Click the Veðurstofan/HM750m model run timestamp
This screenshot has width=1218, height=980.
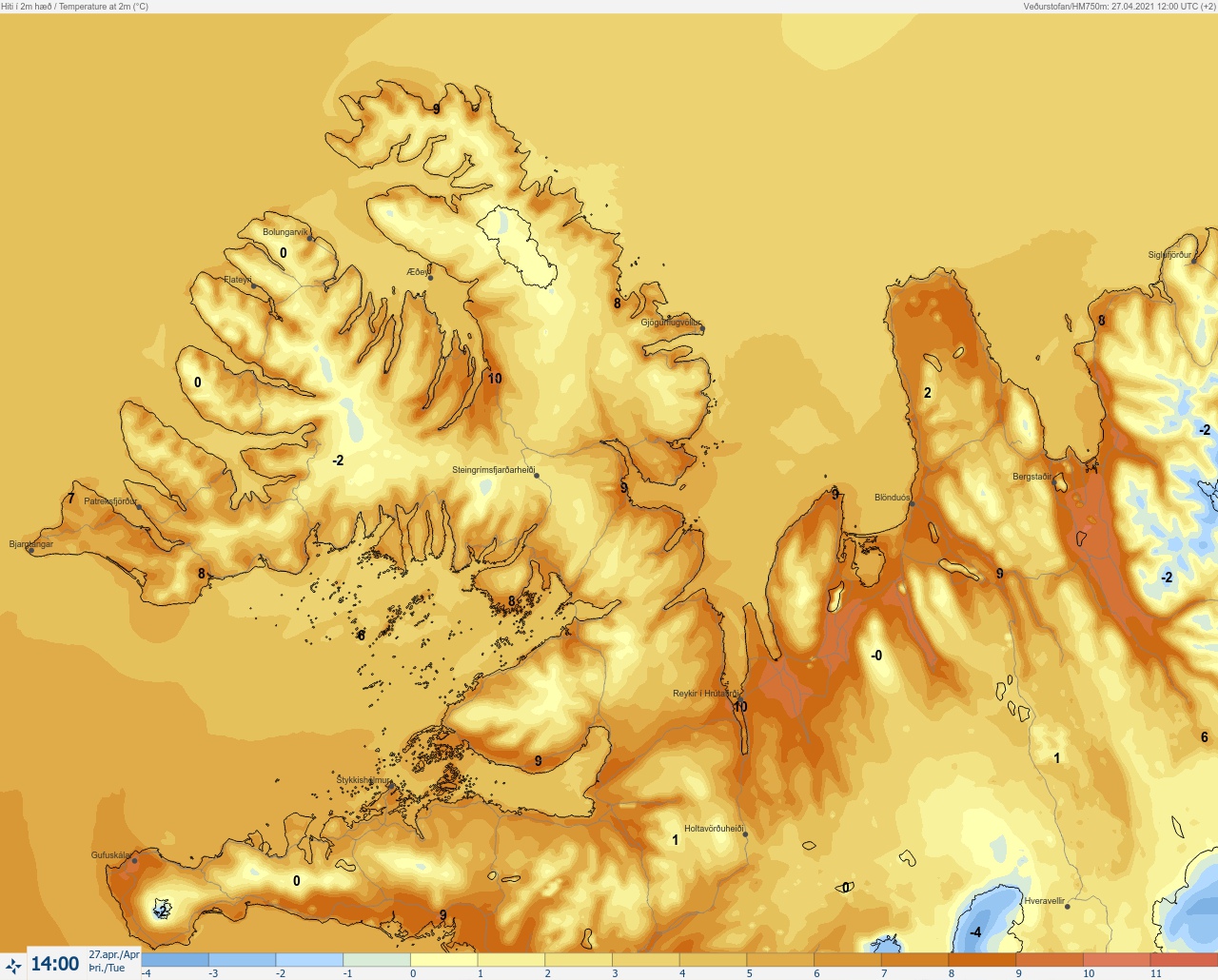click(x=1120, y=7)
